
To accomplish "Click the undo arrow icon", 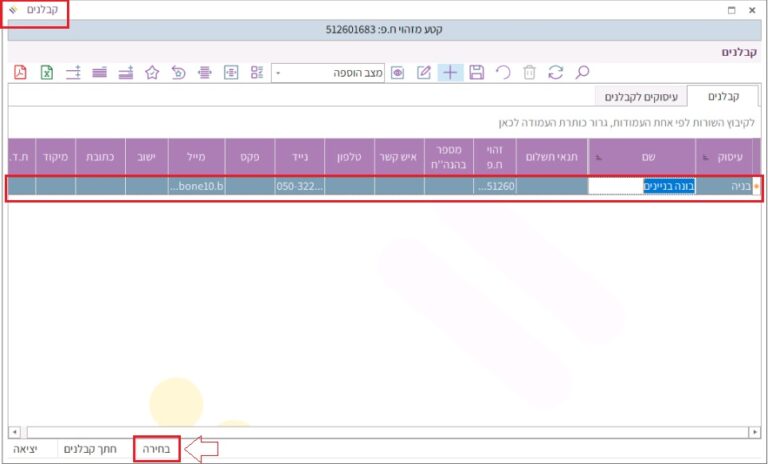I will 503,72.
